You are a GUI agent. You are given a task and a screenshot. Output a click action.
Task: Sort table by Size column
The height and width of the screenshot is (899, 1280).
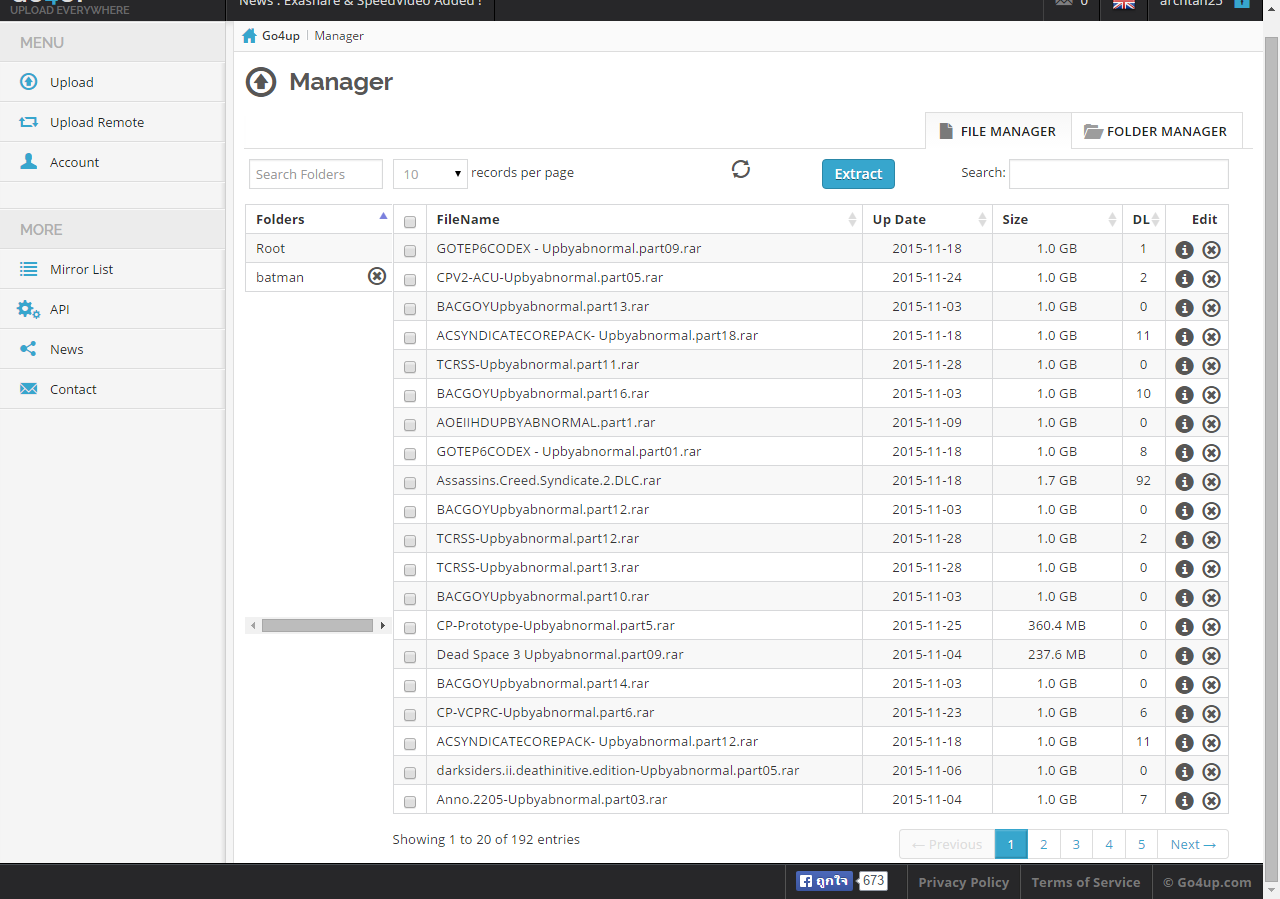(1057, 219)
